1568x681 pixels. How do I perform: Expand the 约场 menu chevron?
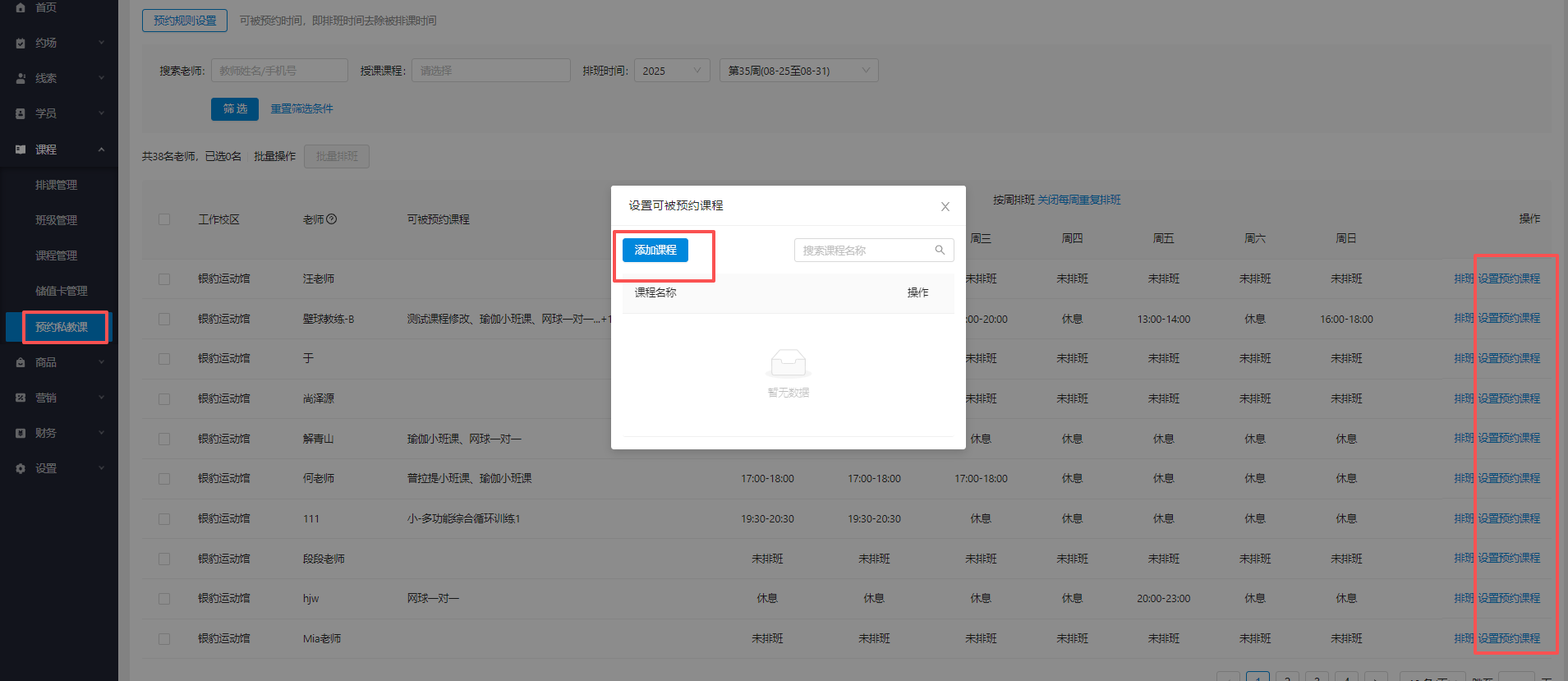(101, 43)
